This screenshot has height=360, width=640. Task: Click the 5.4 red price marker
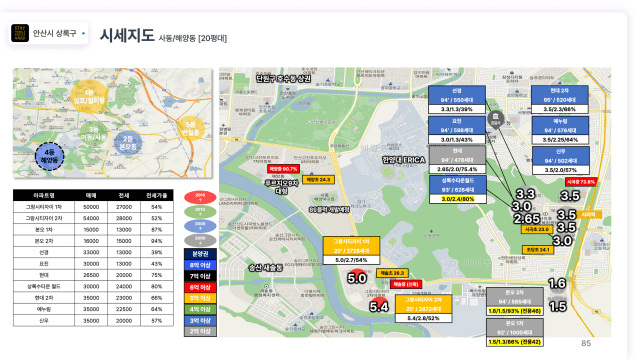click(x=379, y=306)
